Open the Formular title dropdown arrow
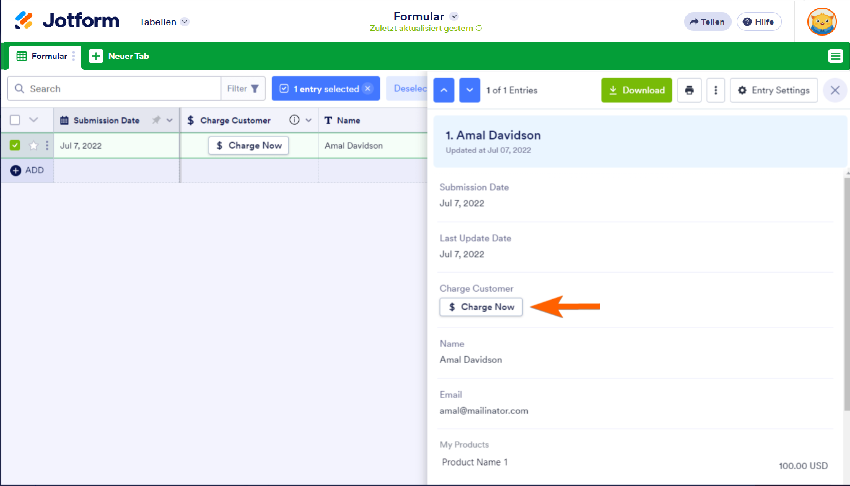Screen dimensions: 850x486 [454, 16]
